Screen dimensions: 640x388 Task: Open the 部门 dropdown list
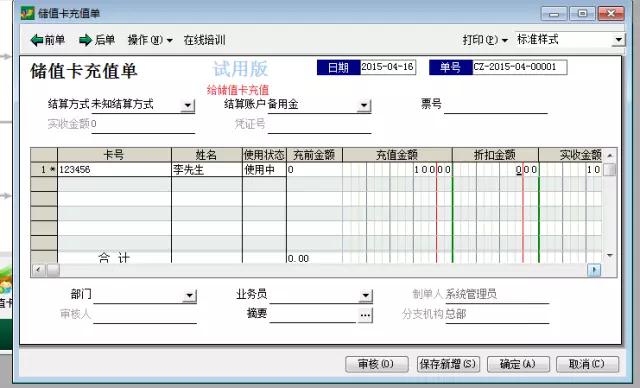[x=189, y=295]
